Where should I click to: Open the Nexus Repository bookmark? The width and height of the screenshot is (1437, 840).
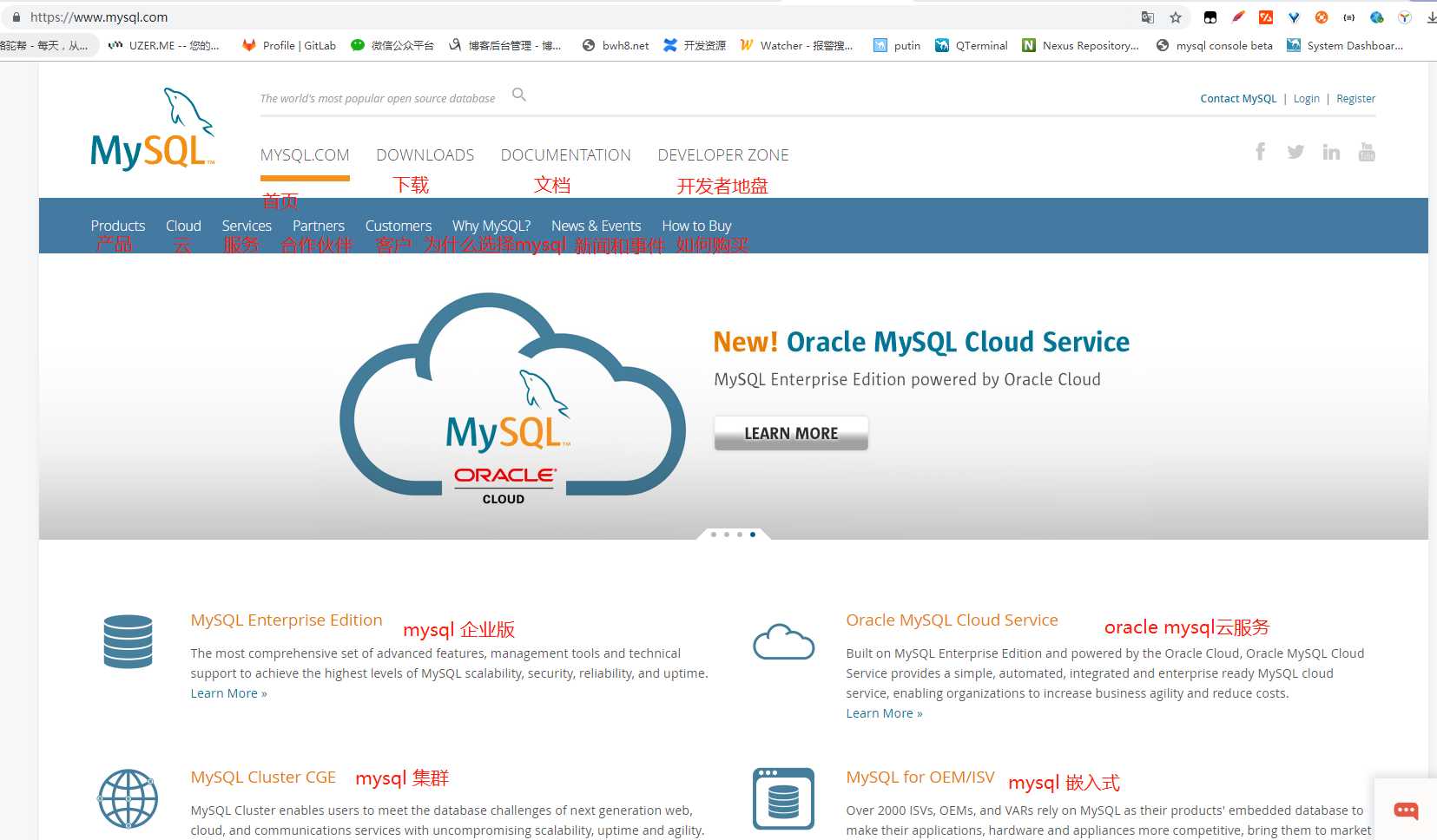coord(1080,45)
